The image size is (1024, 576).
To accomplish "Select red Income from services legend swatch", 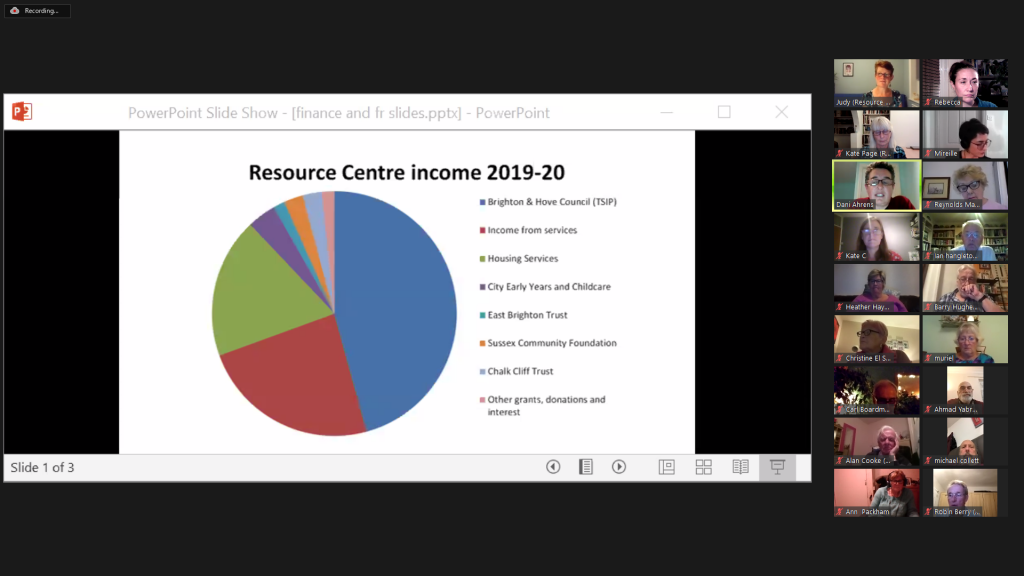I will [x=483, y=231].
